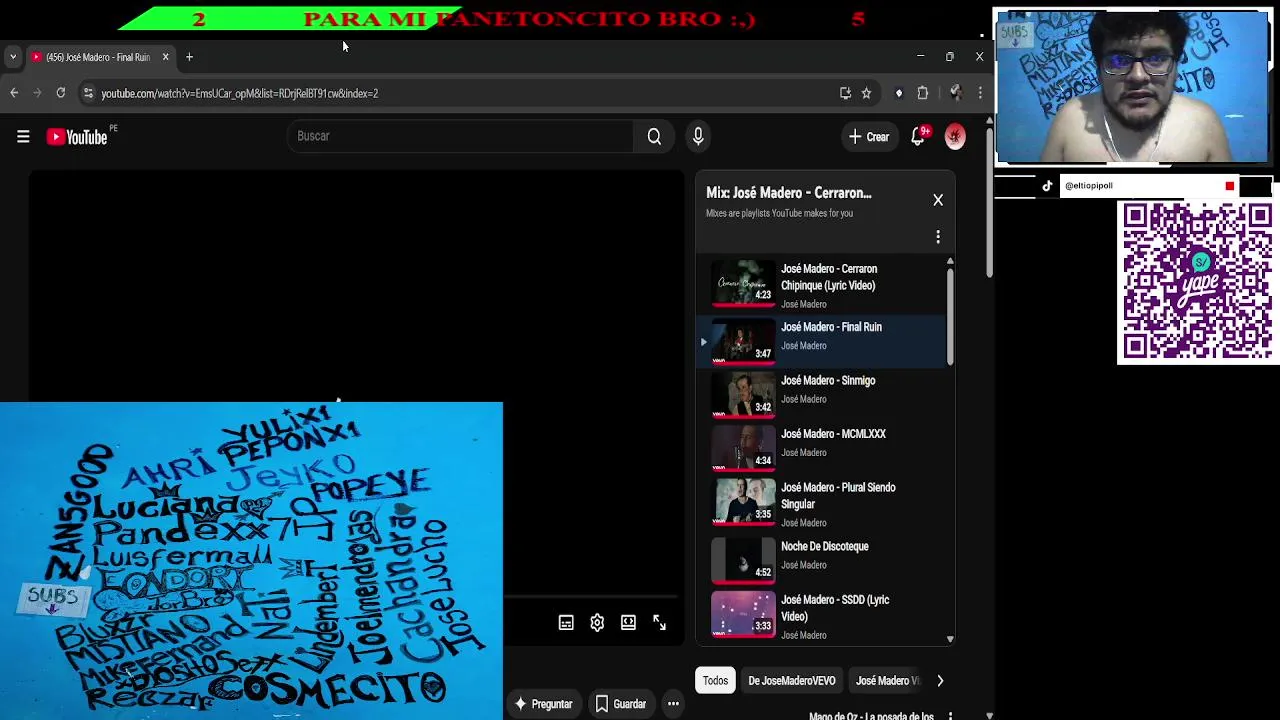Play José Madero - SSDD (Lyric Video)
This screenshot has width=1280, height=720.
coord(821,615)
